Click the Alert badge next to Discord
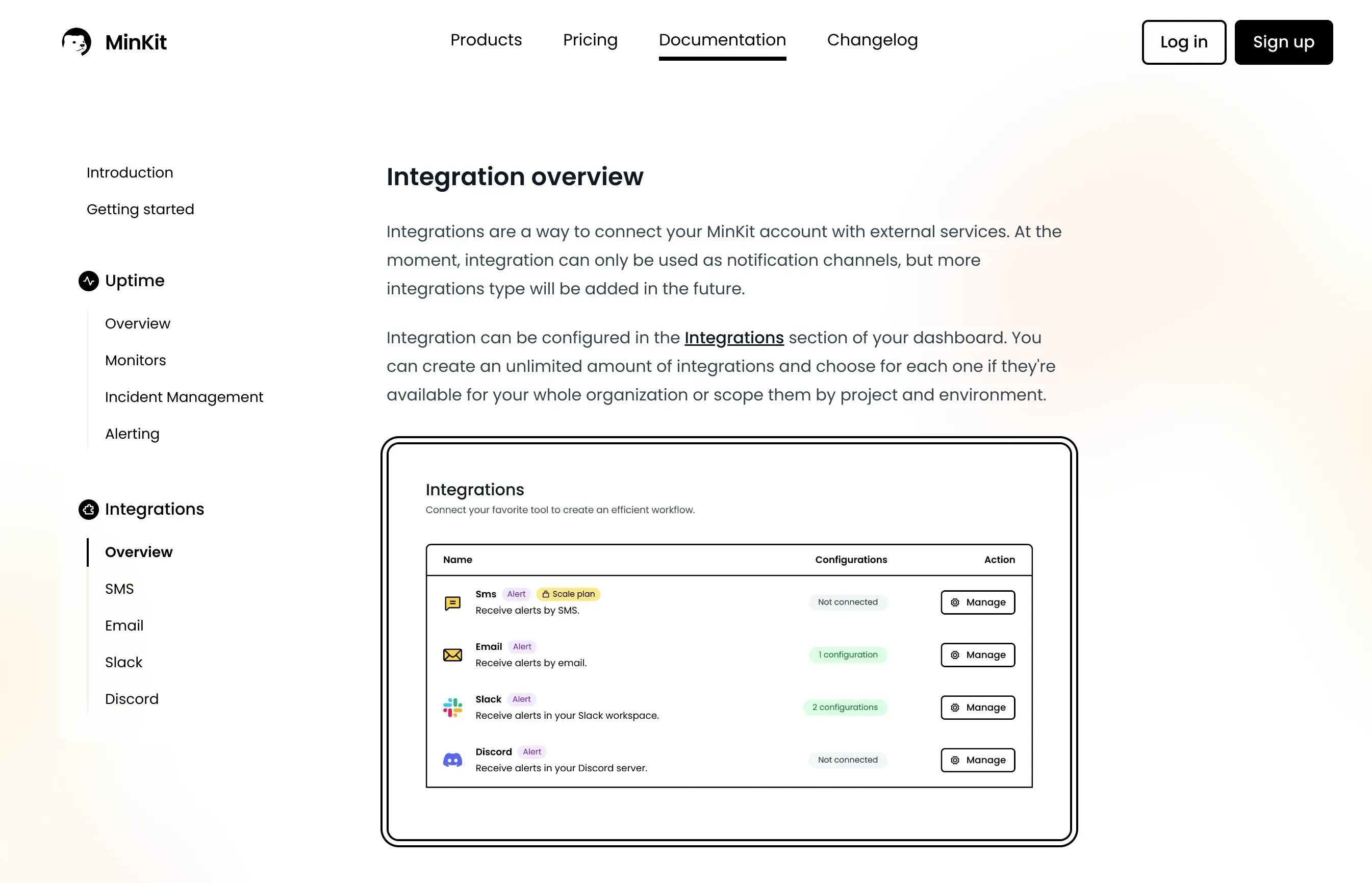1372x883 pixels. pos(531,752)
